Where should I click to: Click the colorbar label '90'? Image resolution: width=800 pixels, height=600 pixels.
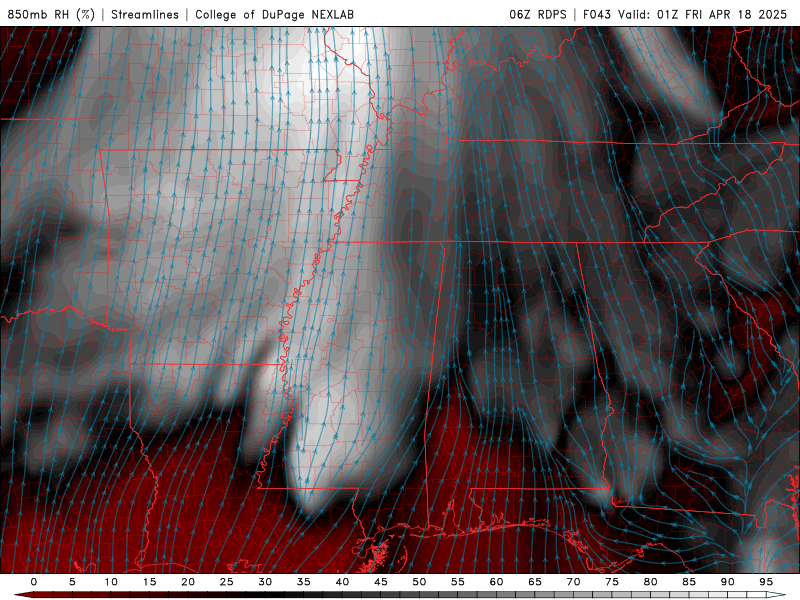coord(728,582)
